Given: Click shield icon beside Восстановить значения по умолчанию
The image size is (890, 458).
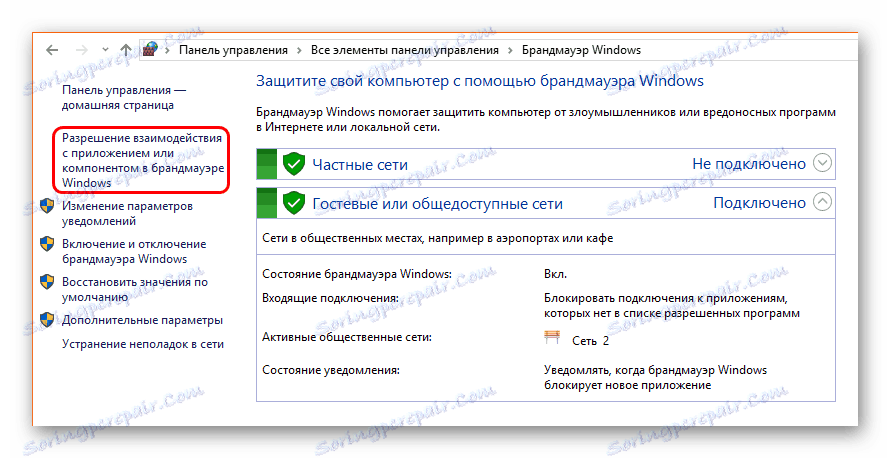Looking at the screenshot, I should click(x=47, y=281).
